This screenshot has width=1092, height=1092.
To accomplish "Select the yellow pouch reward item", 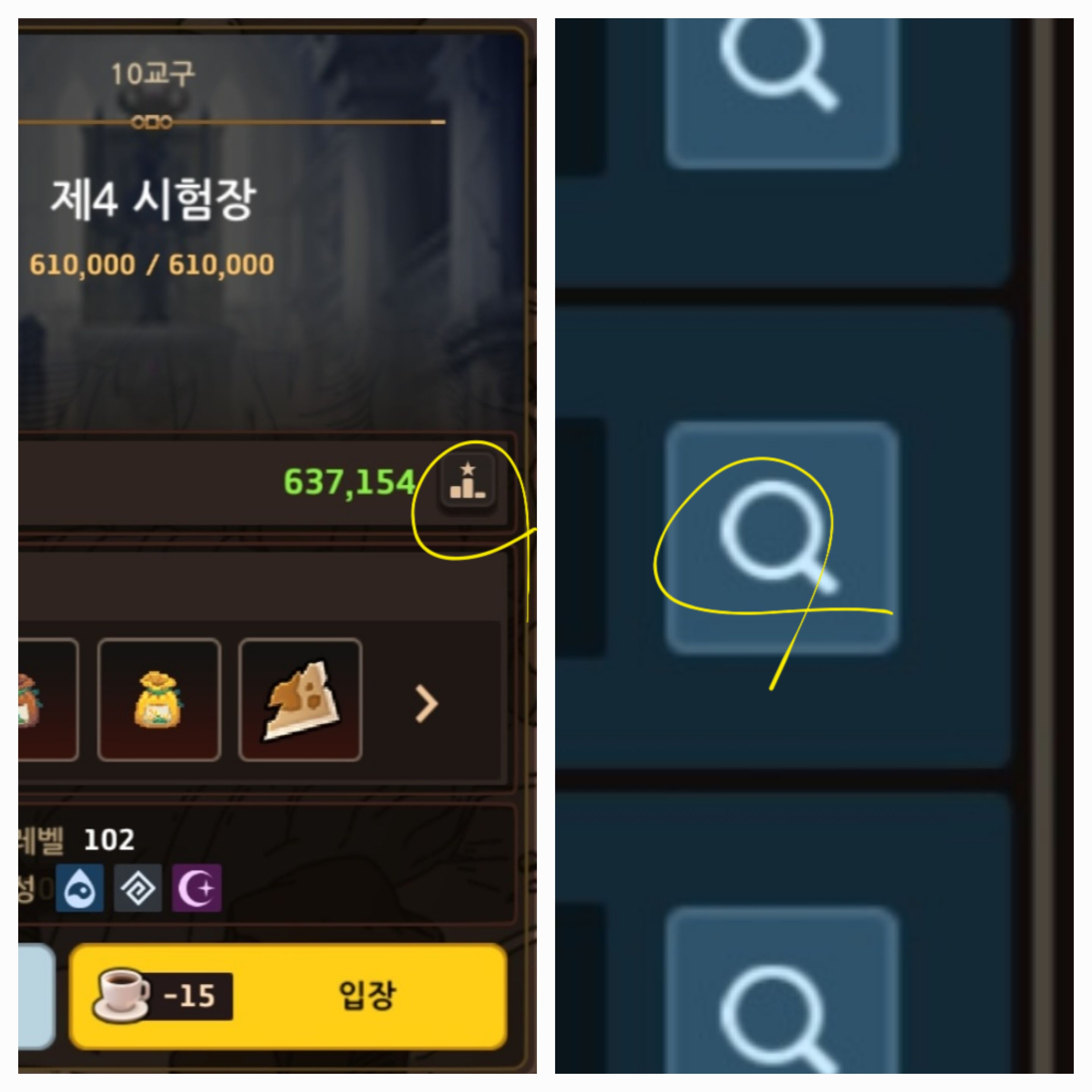I will click(159, 700).
